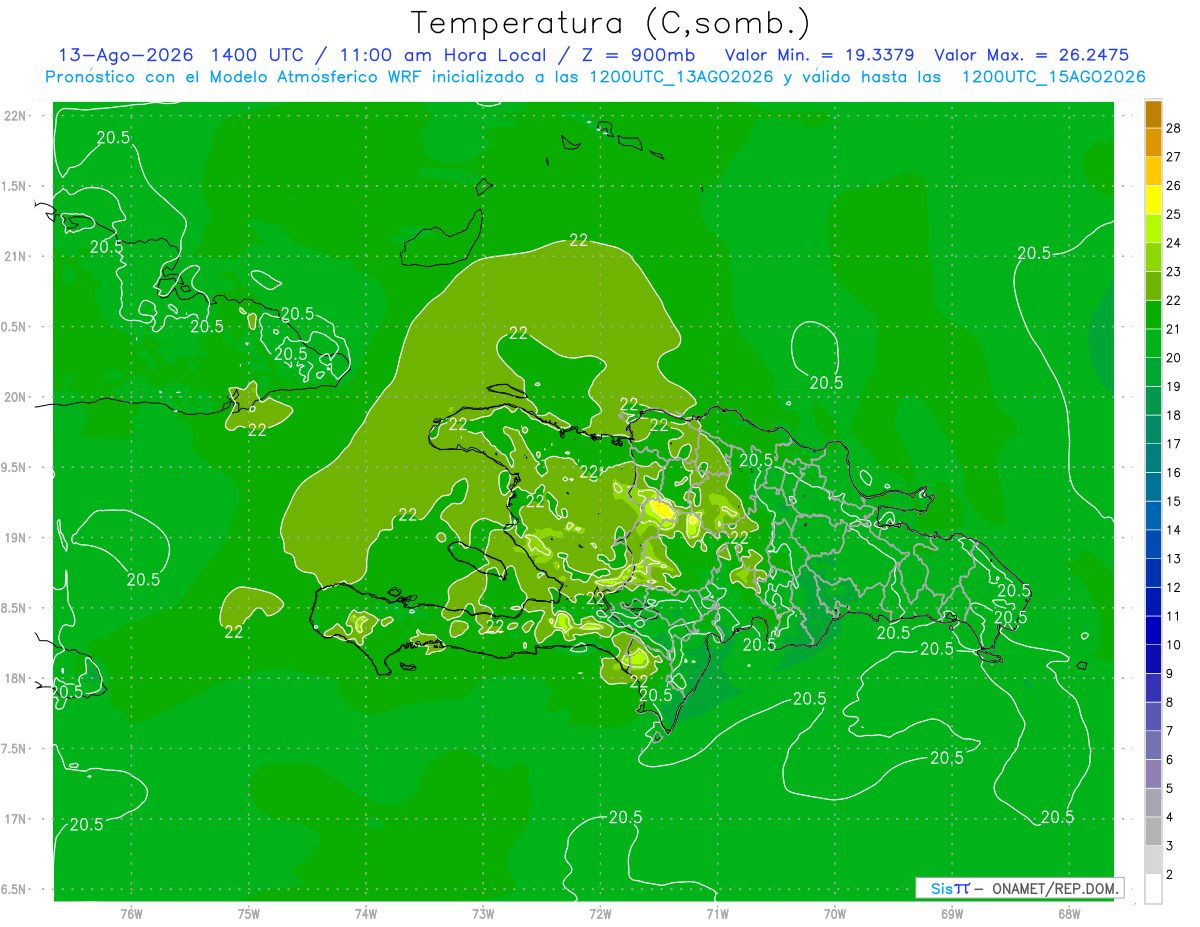
Task: Click the '28' label on the color scale
Action: pos(1174,128)
